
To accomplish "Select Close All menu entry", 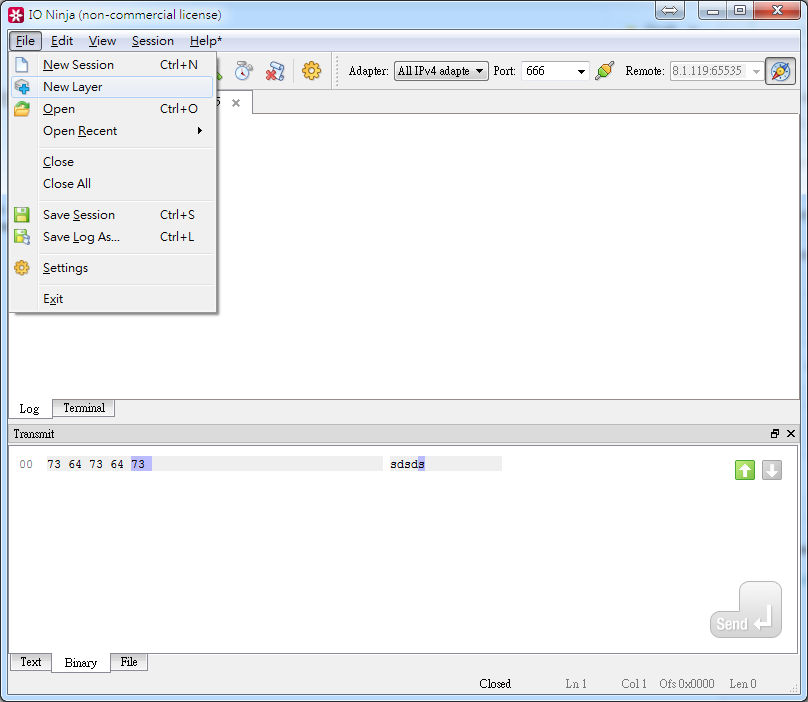I will (112, 183).
